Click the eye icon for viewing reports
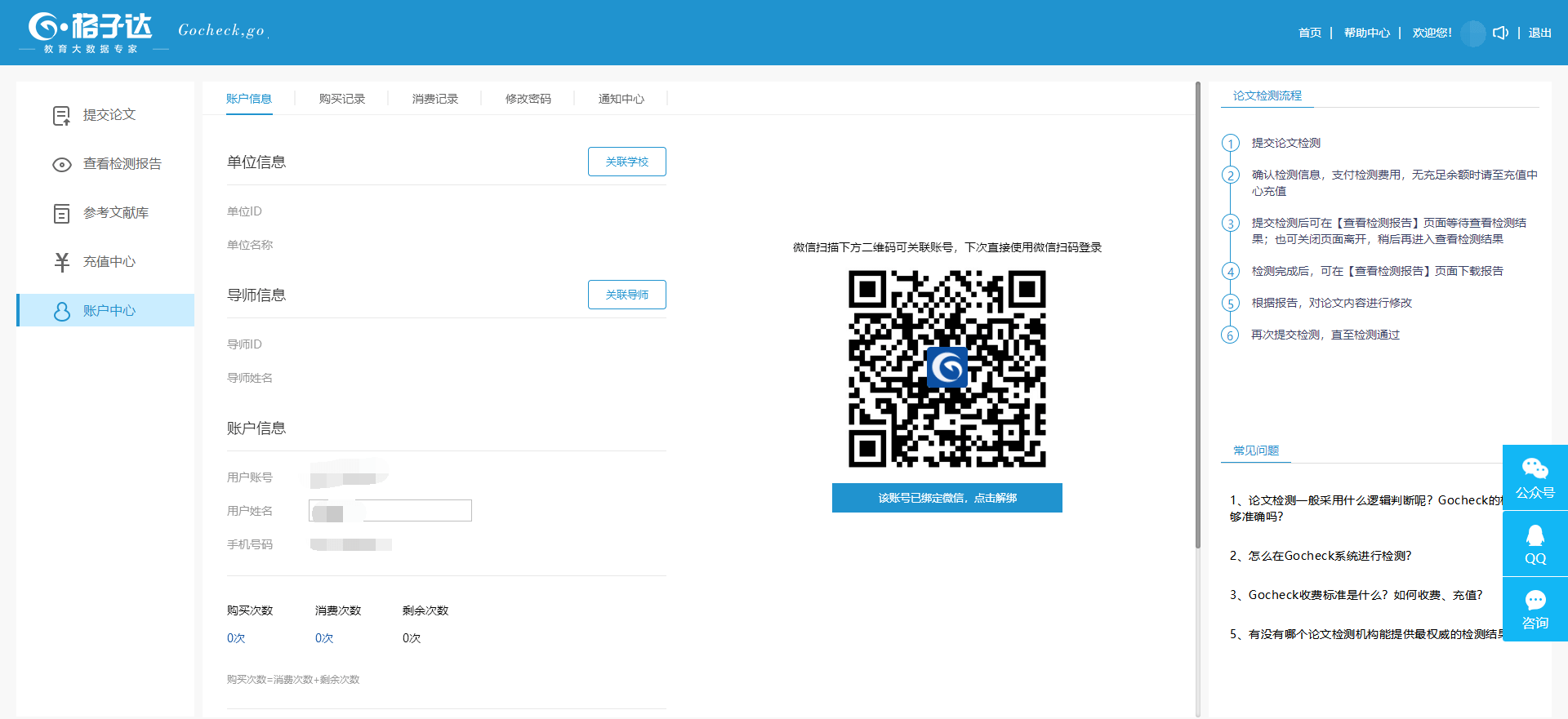1568x719 pixels. pyautogui.click(x=62, y=165)
